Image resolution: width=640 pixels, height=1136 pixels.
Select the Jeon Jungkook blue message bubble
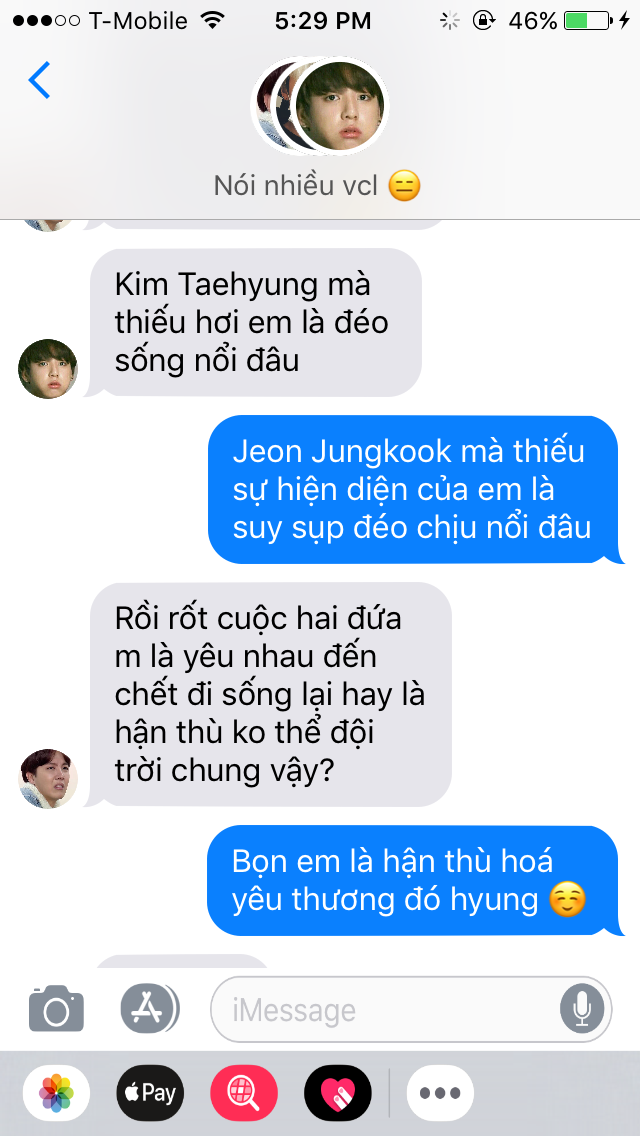pyautogui.click(x=415, y=490)
